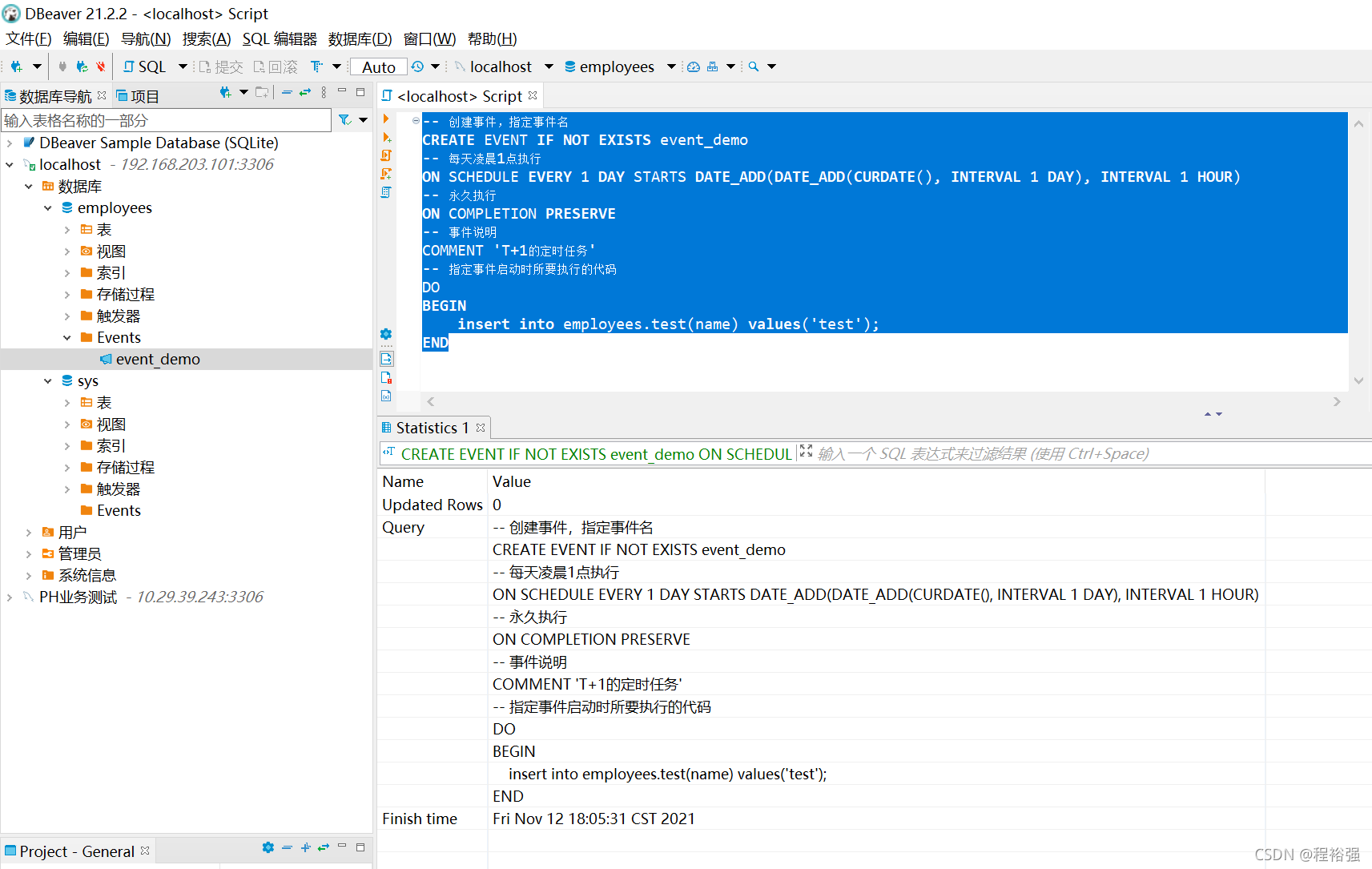The height and width of the screenshot is (869, 1372).
Task: Click the show output log icon in sidebar
Action: pos(386,377)
